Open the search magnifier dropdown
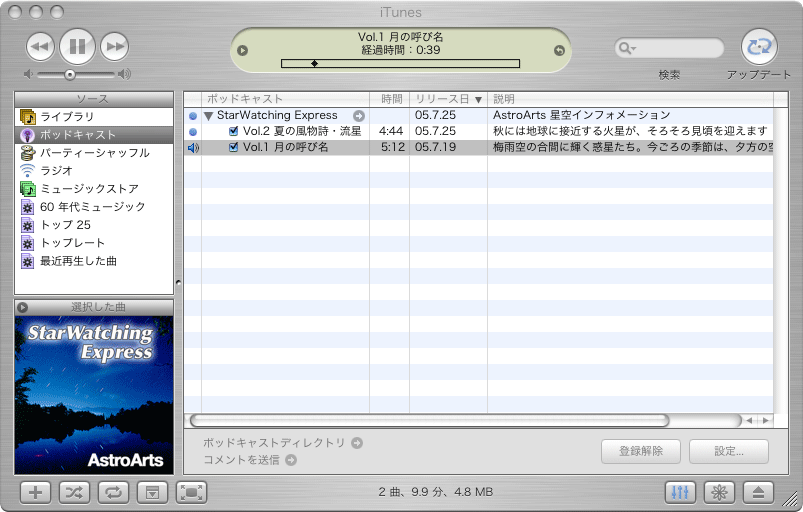Viewport: 803px width, 512px height. pyautogui.click(x=627, y=48)
